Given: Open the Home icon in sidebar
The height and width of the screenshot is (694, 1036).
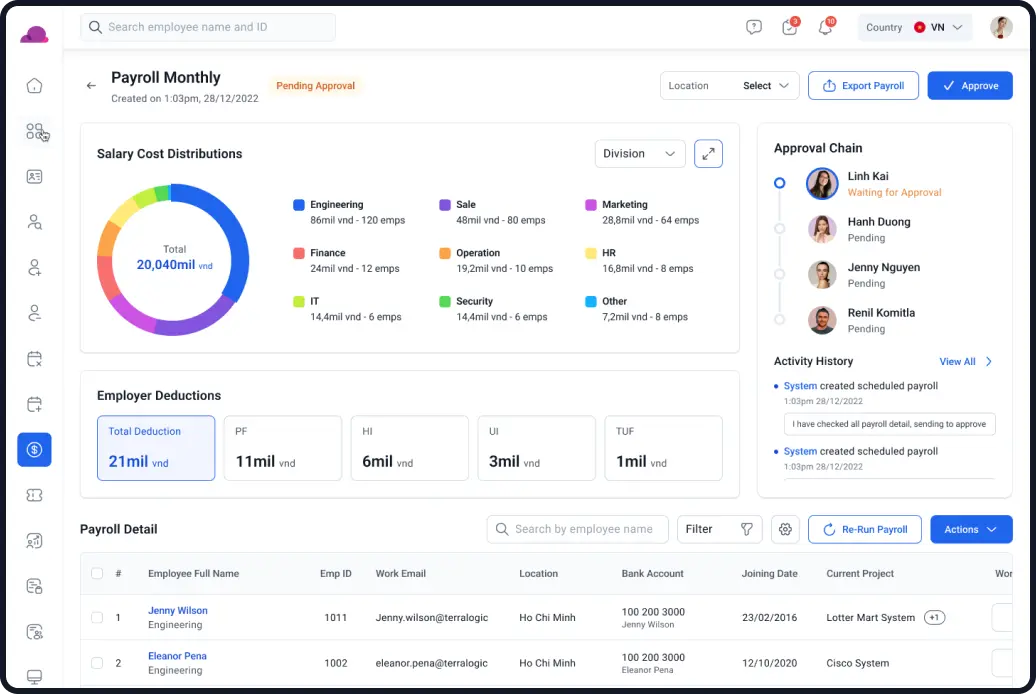Looking at the screenshot, I should click(x=34, y=85).
